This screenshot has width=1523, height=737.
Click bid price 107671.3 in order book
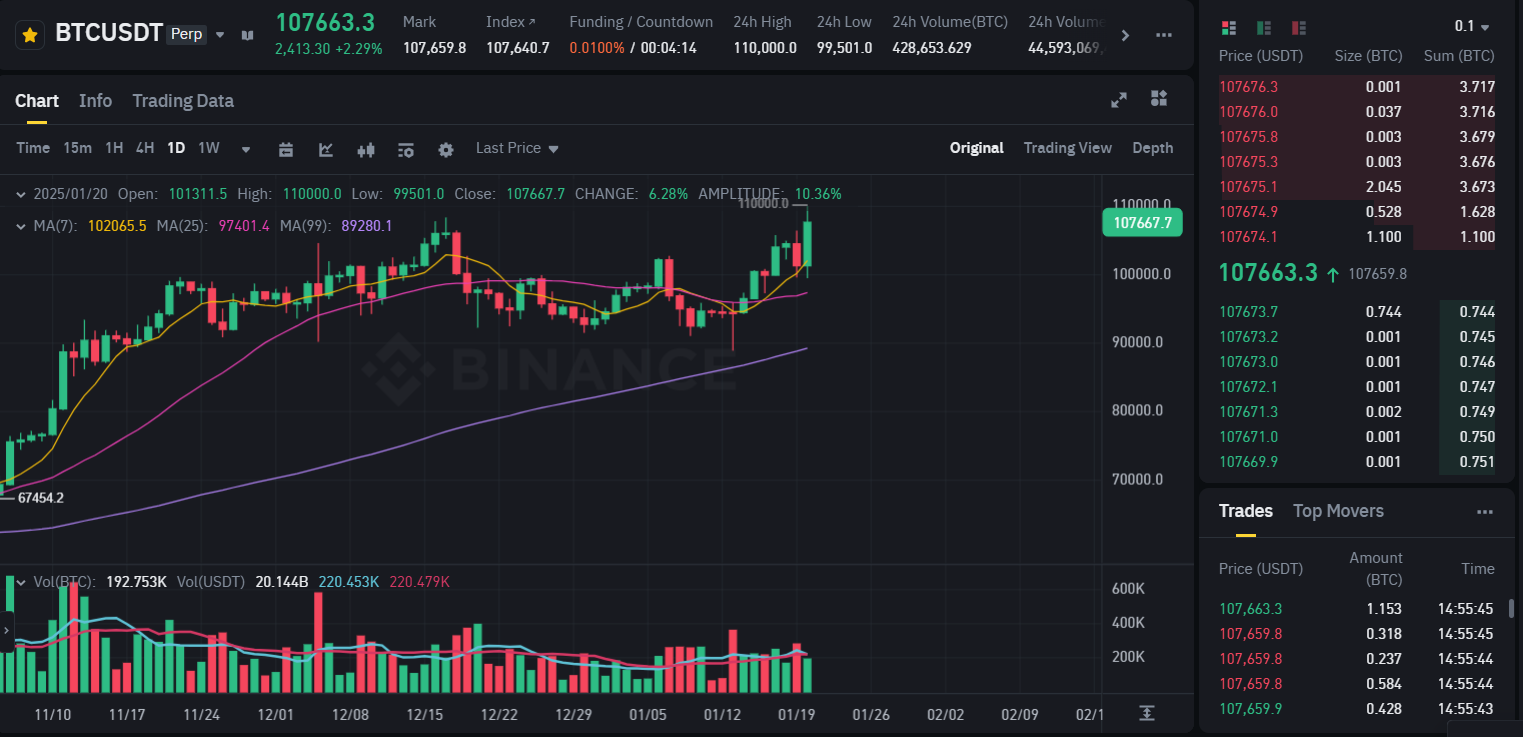click(x=1248, y=412)
